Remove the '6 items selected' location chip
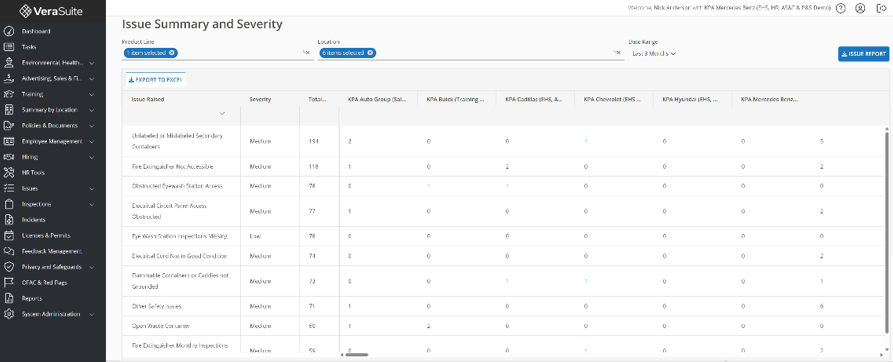This screenshot has width=893, height=362. coord(370,53)
